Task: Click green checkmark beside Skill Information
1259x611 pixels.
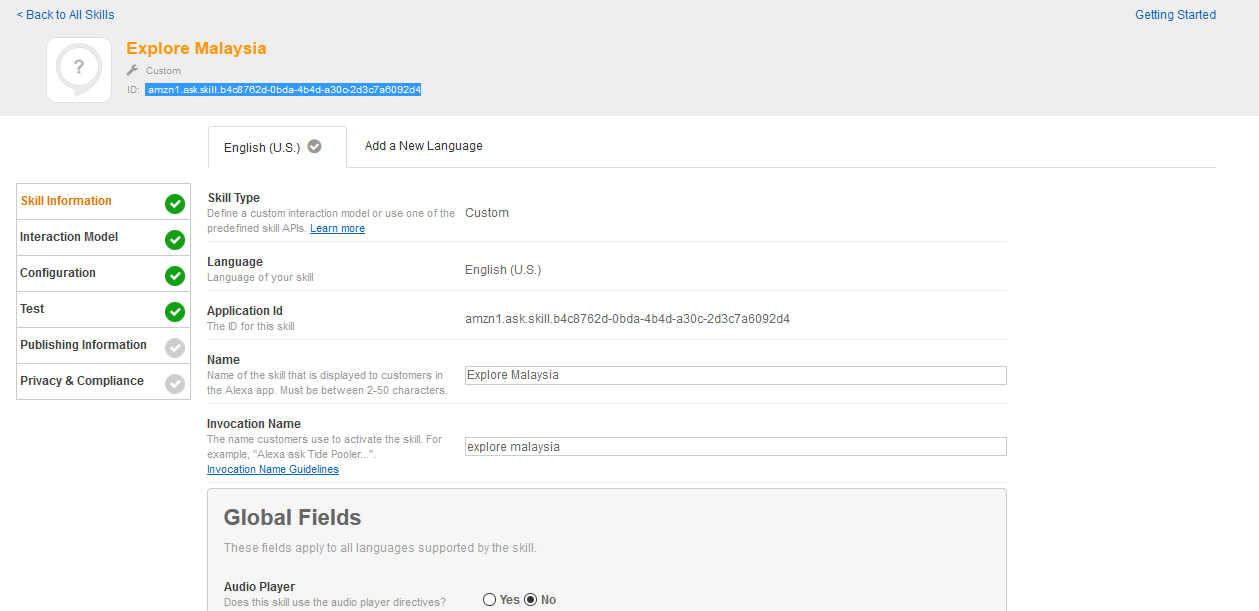Action: coord(175,204)
